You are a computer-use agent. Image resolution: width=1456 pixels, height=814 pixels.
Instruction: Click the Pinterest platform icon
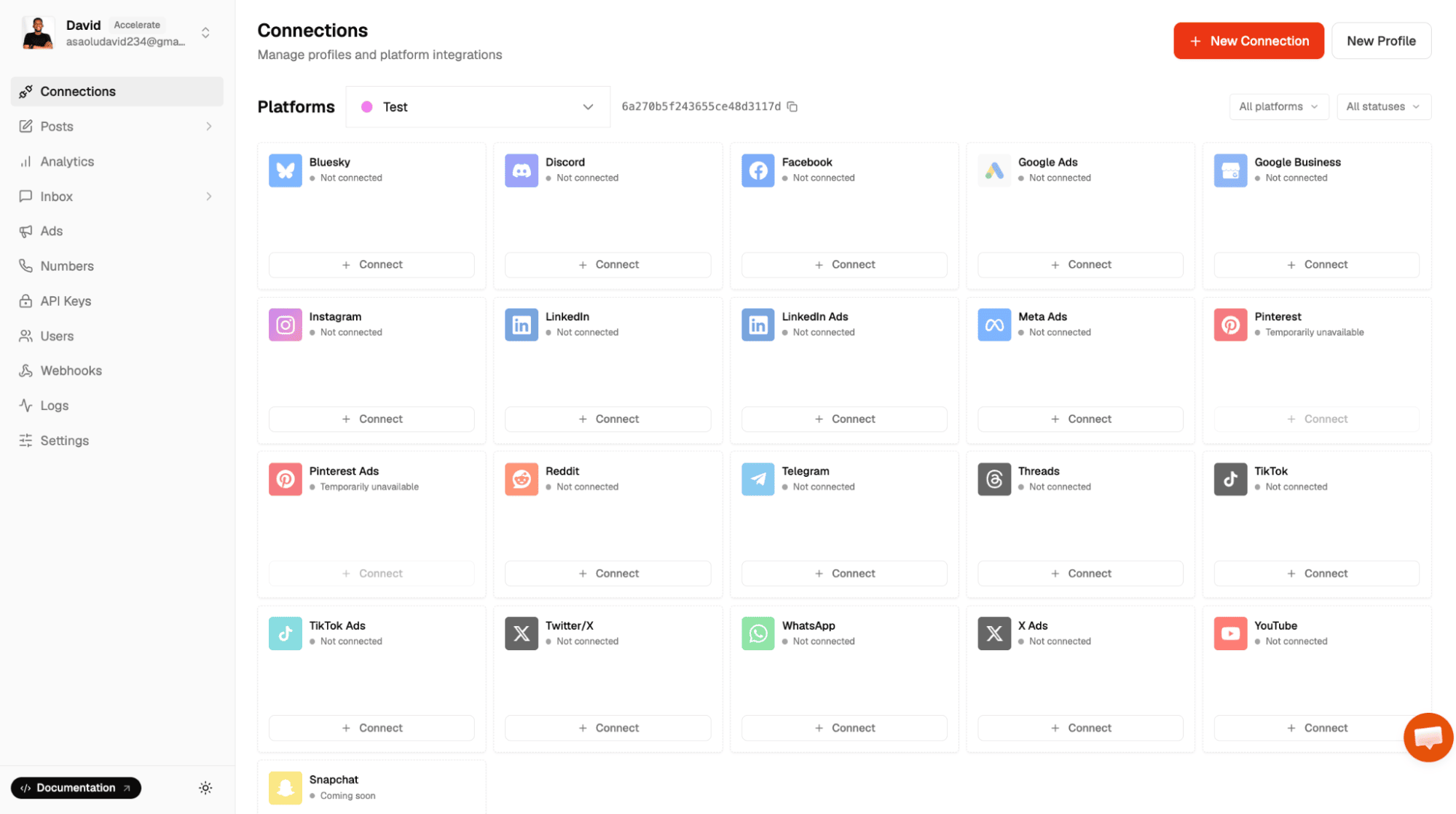pos(1230,325)
